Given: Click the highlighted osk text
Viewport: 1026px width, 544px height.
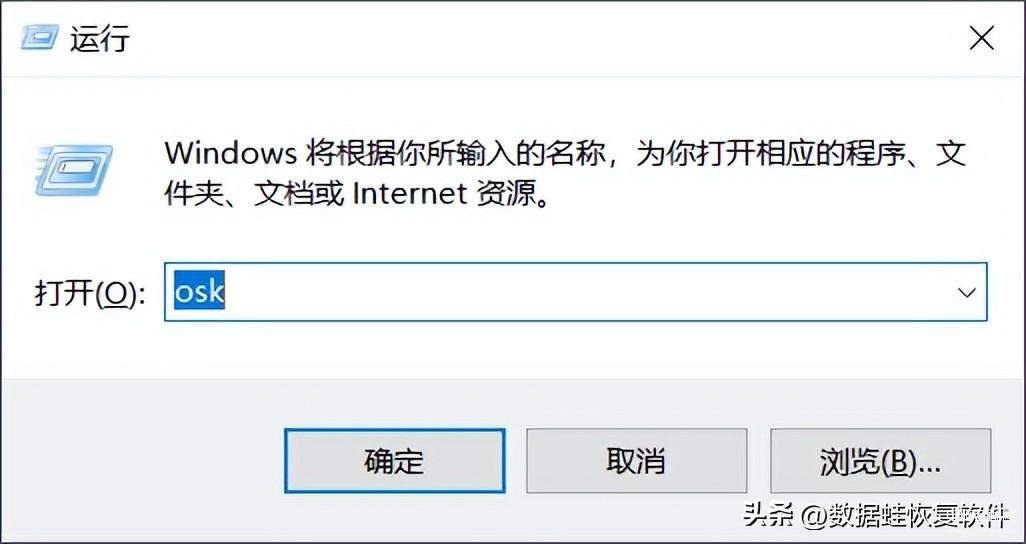Looking at the screenshot, I should click(x=200, y=292).
